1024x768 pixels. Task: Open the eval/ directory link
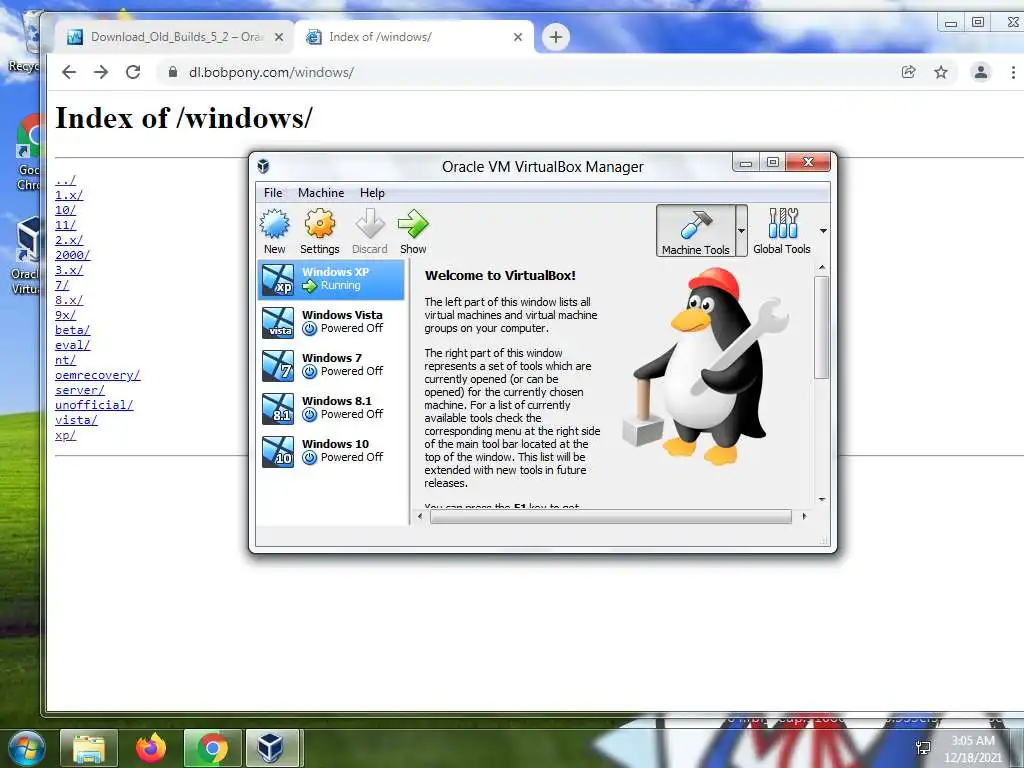[x=72, y=345]
